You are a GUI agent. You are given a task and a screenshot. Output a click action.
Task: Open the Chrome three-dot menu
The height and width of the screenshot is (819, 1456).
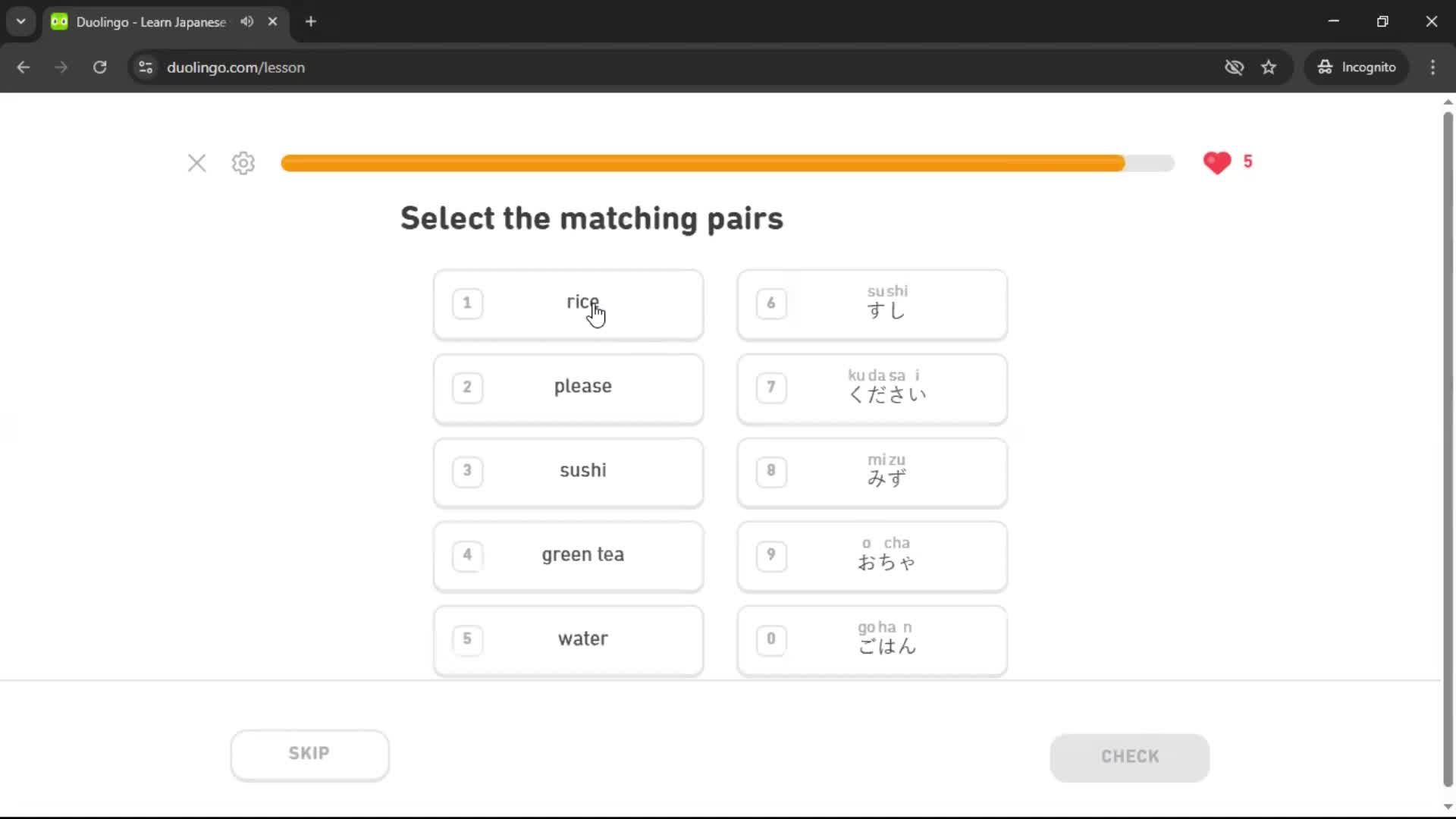pos(1432,67)
